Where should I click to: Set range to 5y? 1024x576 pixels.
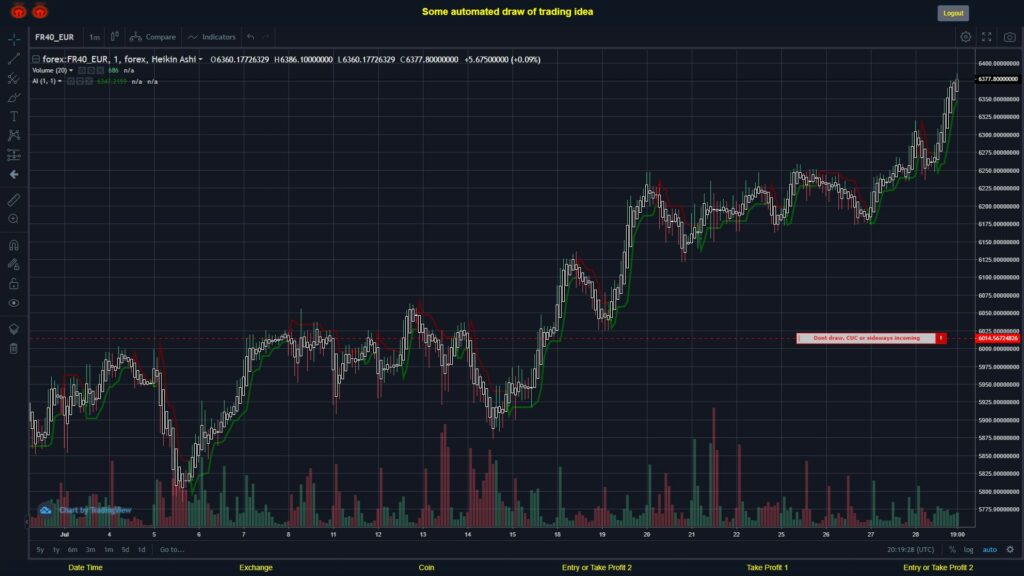(40, 550)
